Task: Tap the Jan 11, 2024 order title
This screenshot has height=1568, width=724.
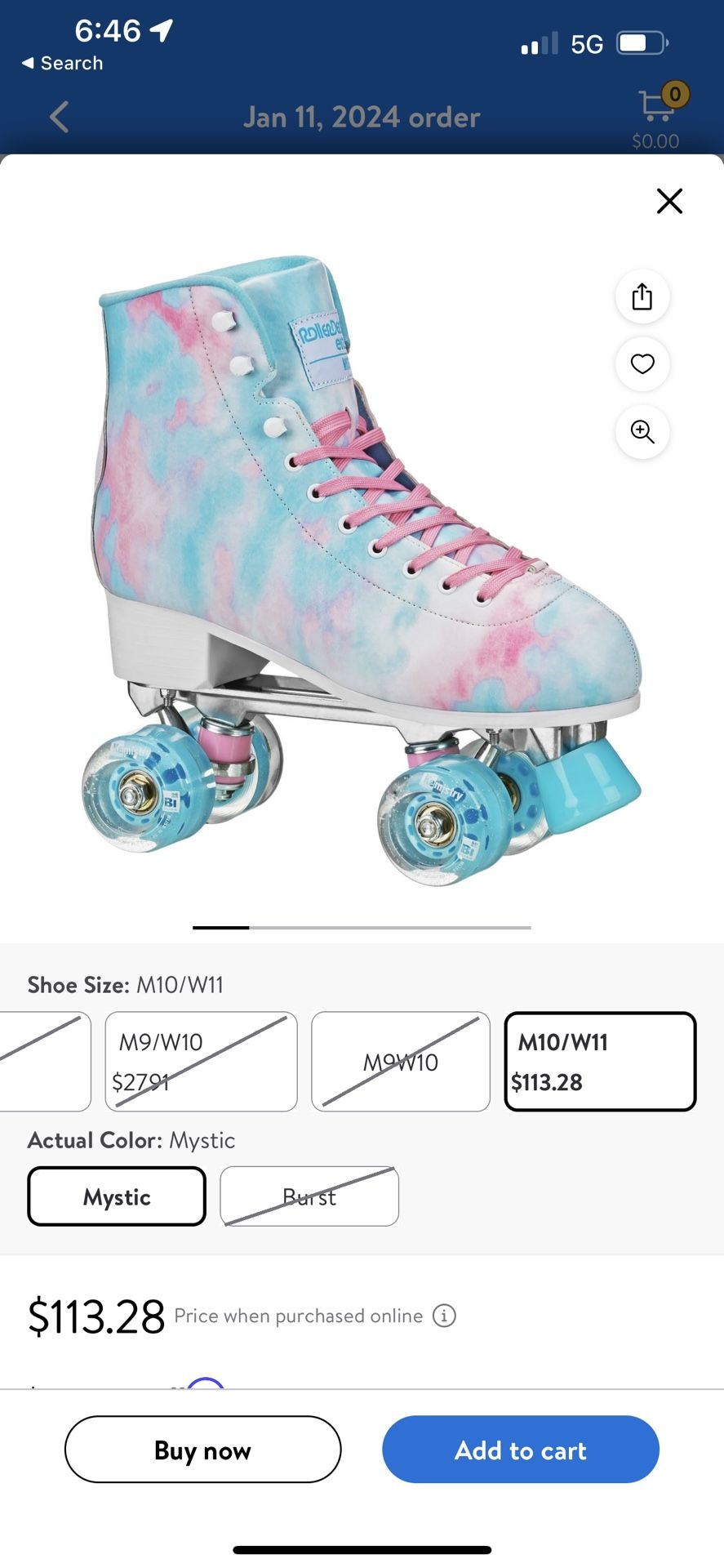Action: pos(362,117)
